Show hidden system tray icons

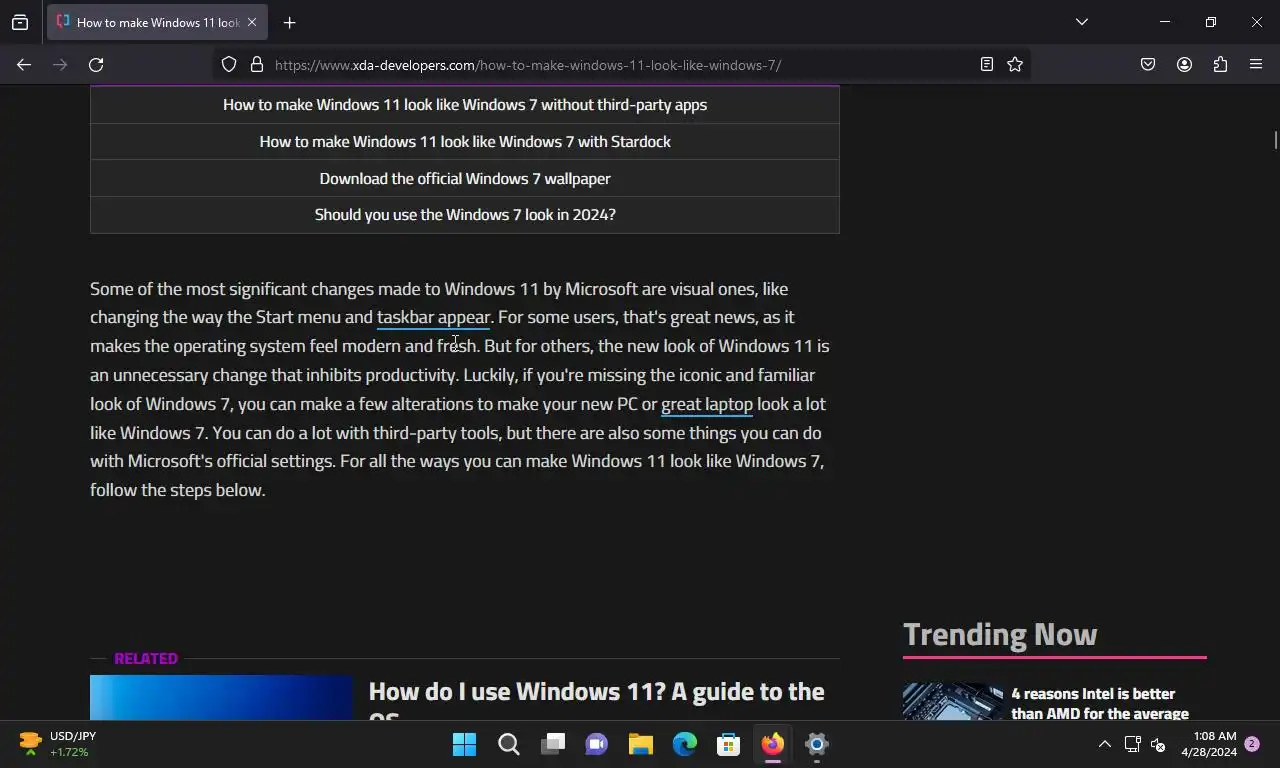coord(1105,744)
